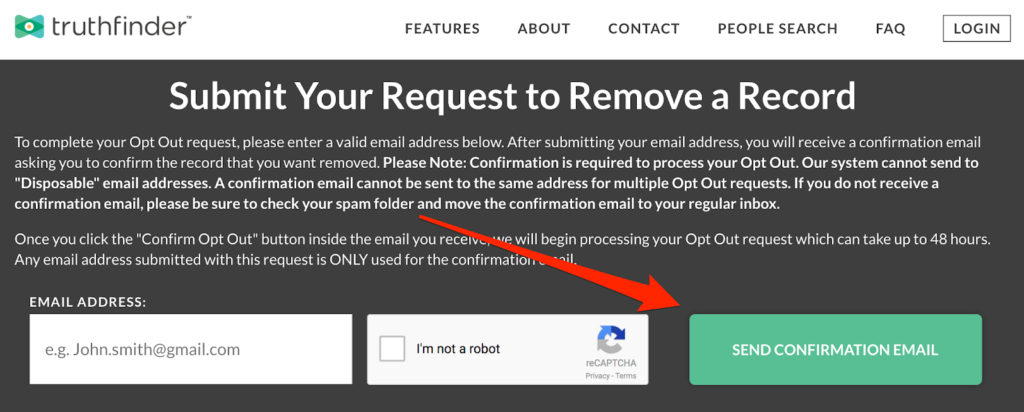Focus the email address input field

coord(191,349)
